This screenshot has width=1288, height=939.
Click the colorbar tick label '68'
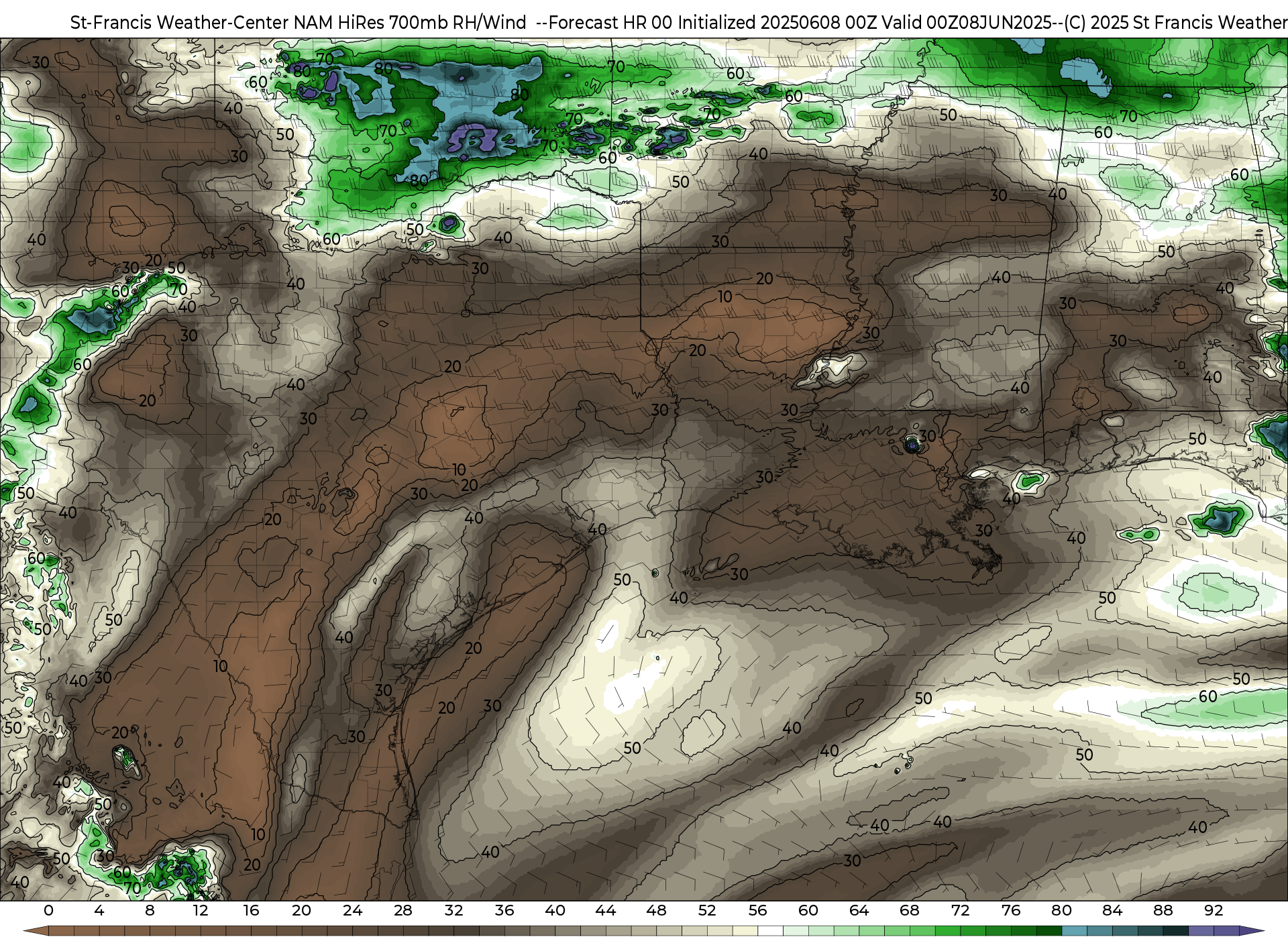pos(910,910)
